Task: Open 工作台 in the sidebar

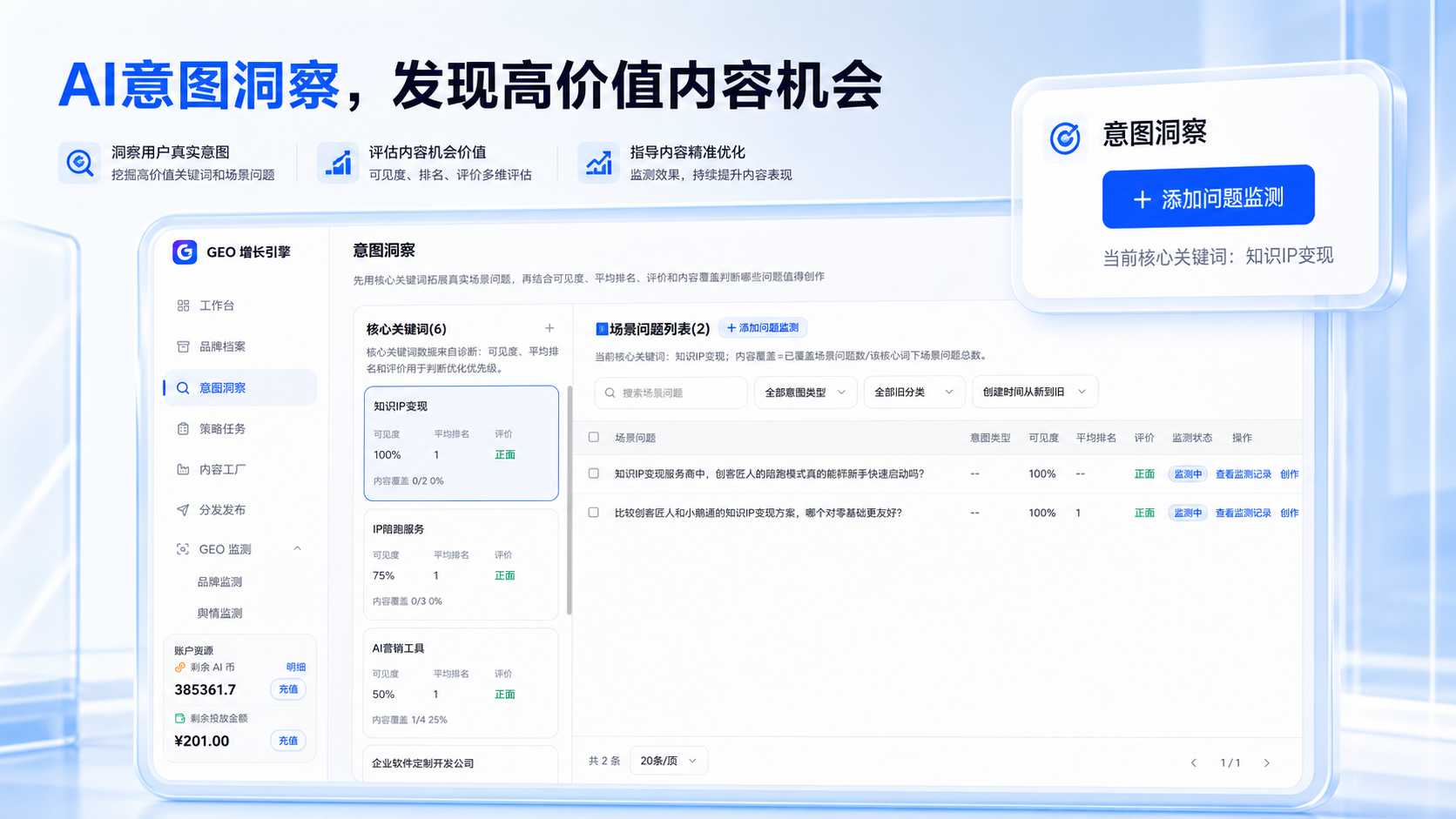Action: (240, 305)
